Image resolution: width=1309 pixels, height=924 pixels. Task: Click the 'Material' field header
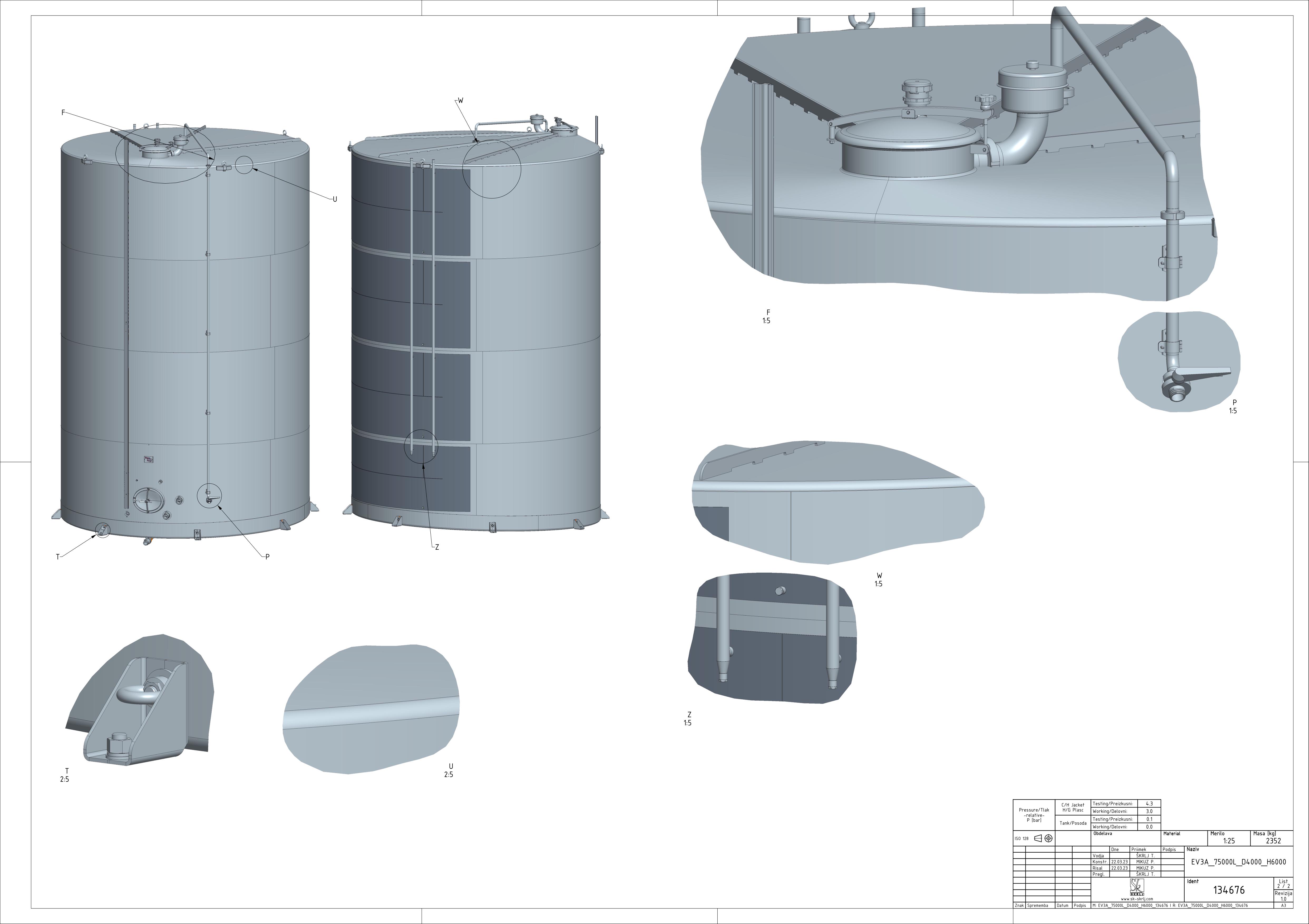click(x=1172, y=833)
